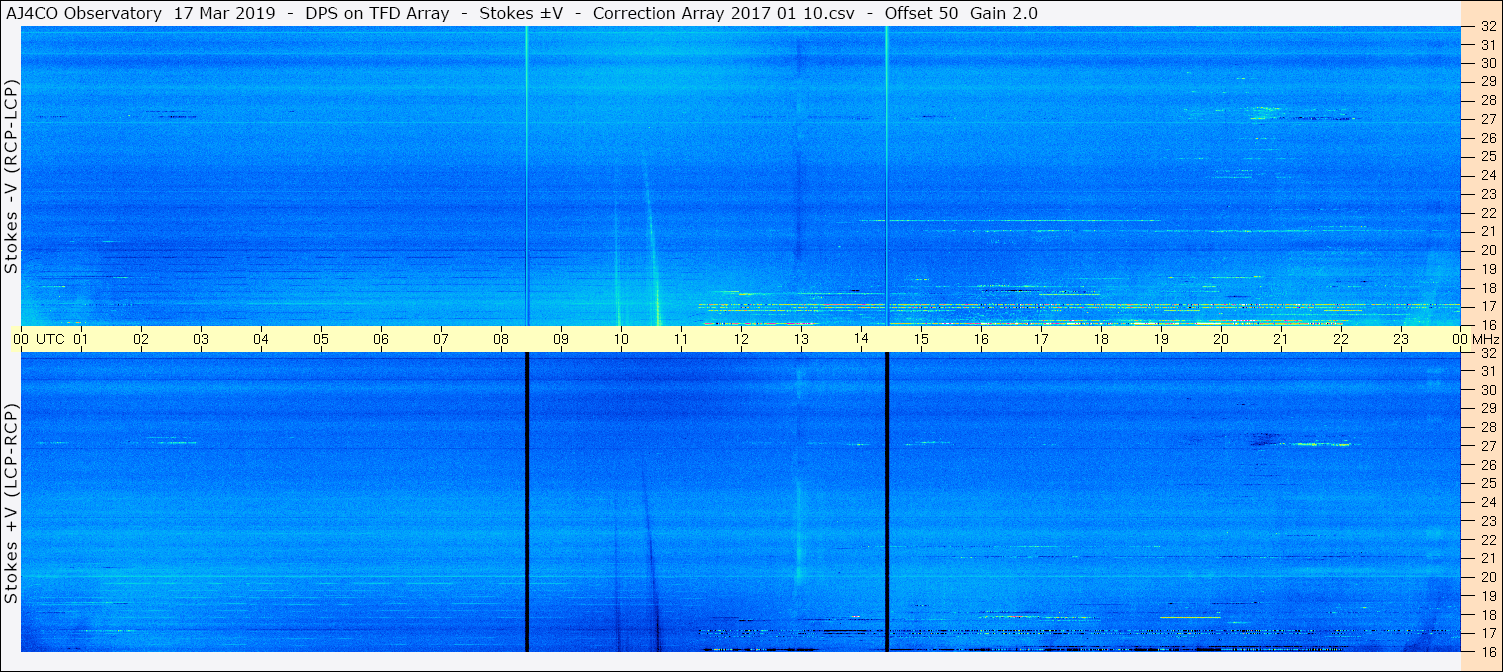Pick the 11 hour mark on the time axis
Viewport: 1503px width, 672px height.
(681, 339)
